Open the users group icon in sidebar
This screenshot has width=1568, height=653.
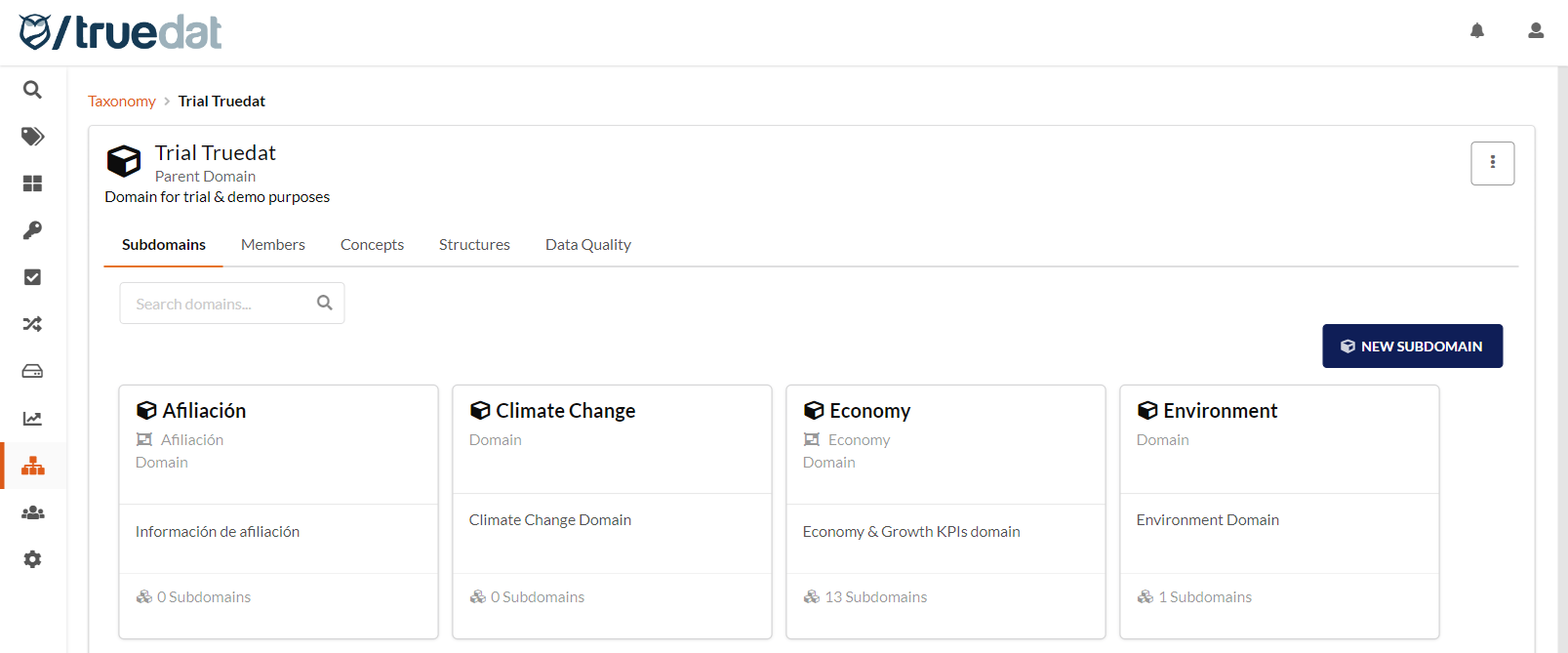[x=32, y=512]
